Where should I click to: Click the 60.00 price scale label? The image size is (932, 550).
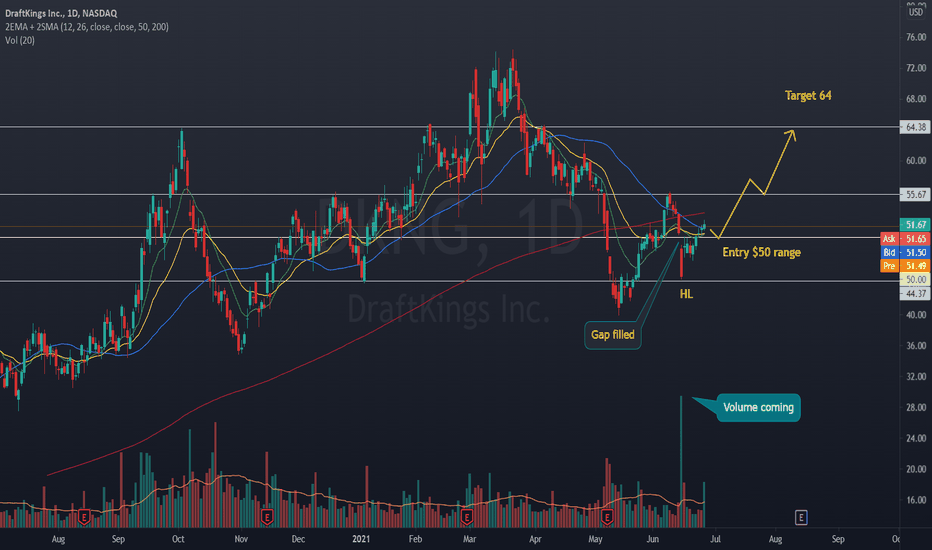pyautogui.click(x=916, y=161)
